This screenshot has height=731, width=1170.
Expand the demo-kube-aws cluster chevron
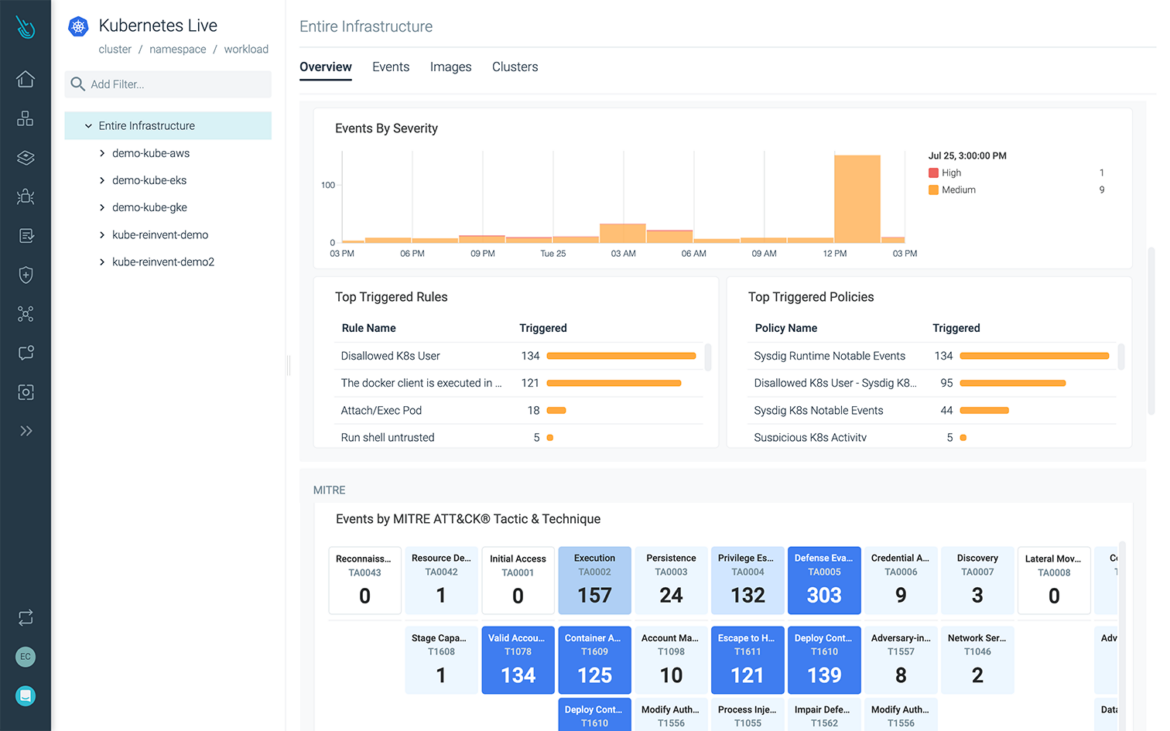coord(102,153)
